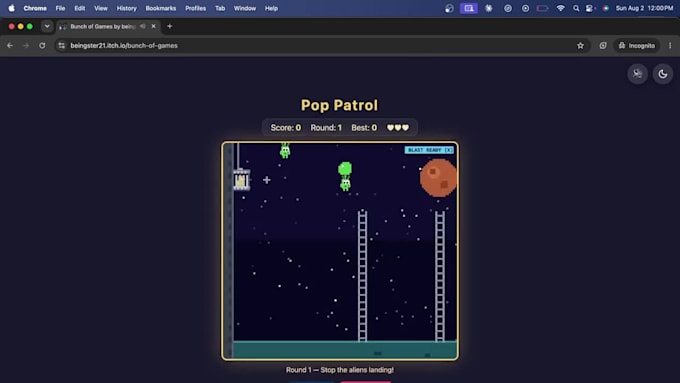Open the View menu

[101, 8]
